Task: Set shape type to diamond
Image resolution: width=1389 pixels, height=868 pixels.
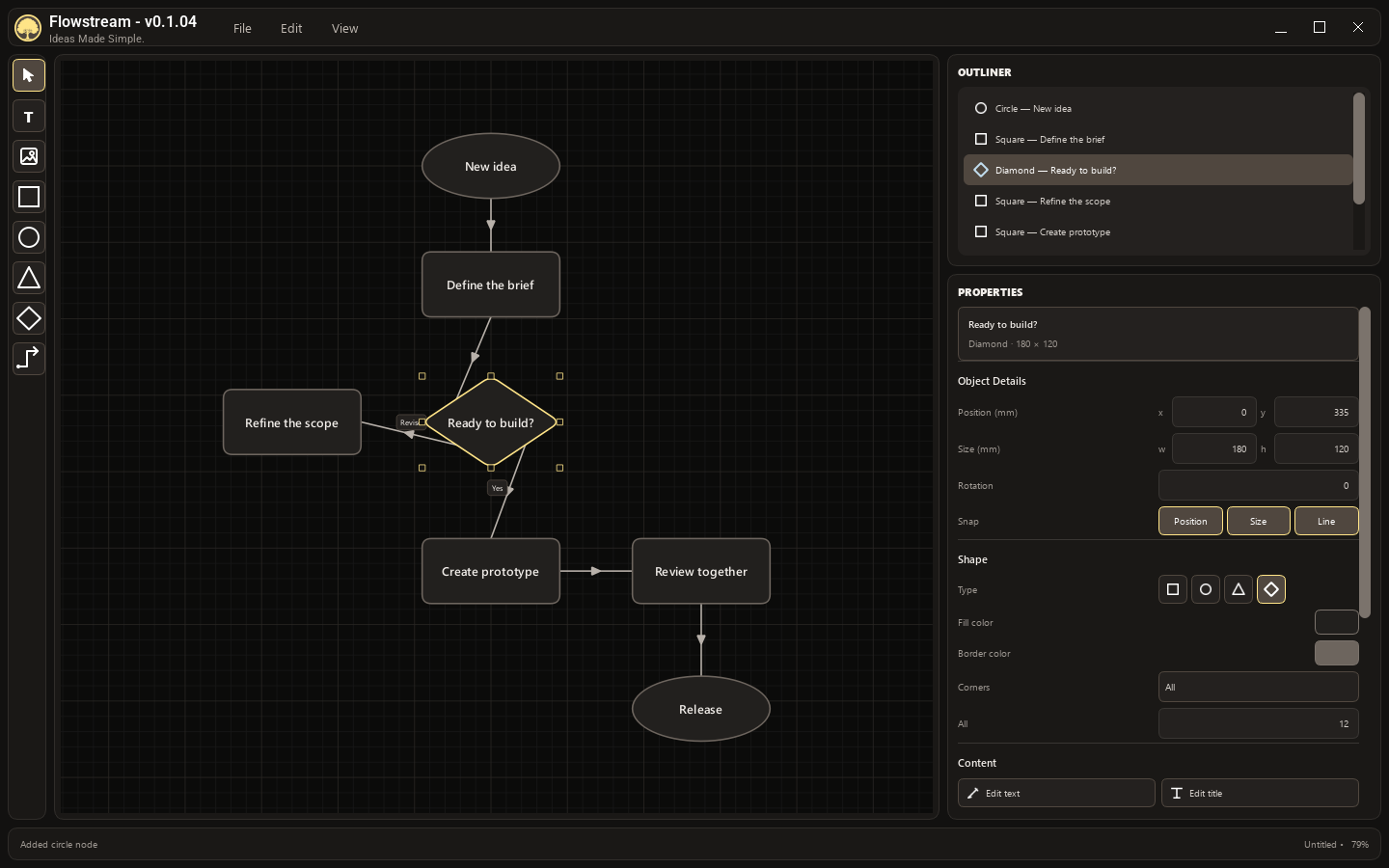Action: tap(1271, 589)
